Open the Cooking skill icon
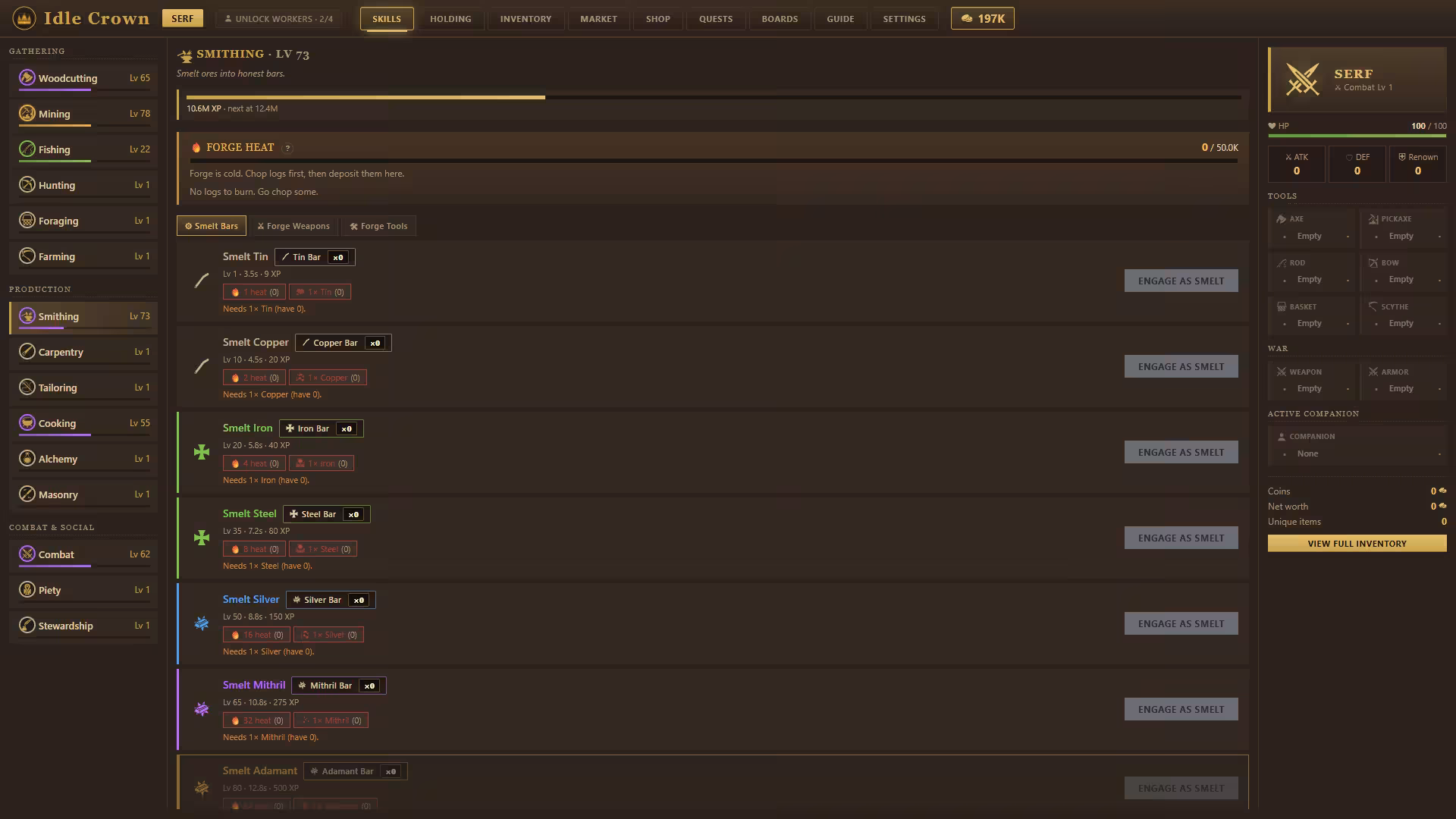Viewport: 1456px width, 819px height. pos(27,422)
